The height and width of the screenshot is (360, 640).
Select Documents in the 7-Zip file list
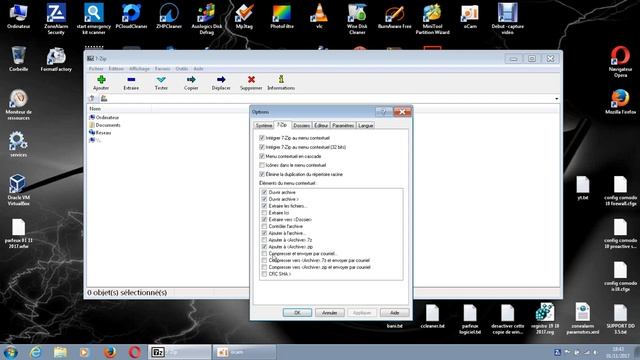104,125
